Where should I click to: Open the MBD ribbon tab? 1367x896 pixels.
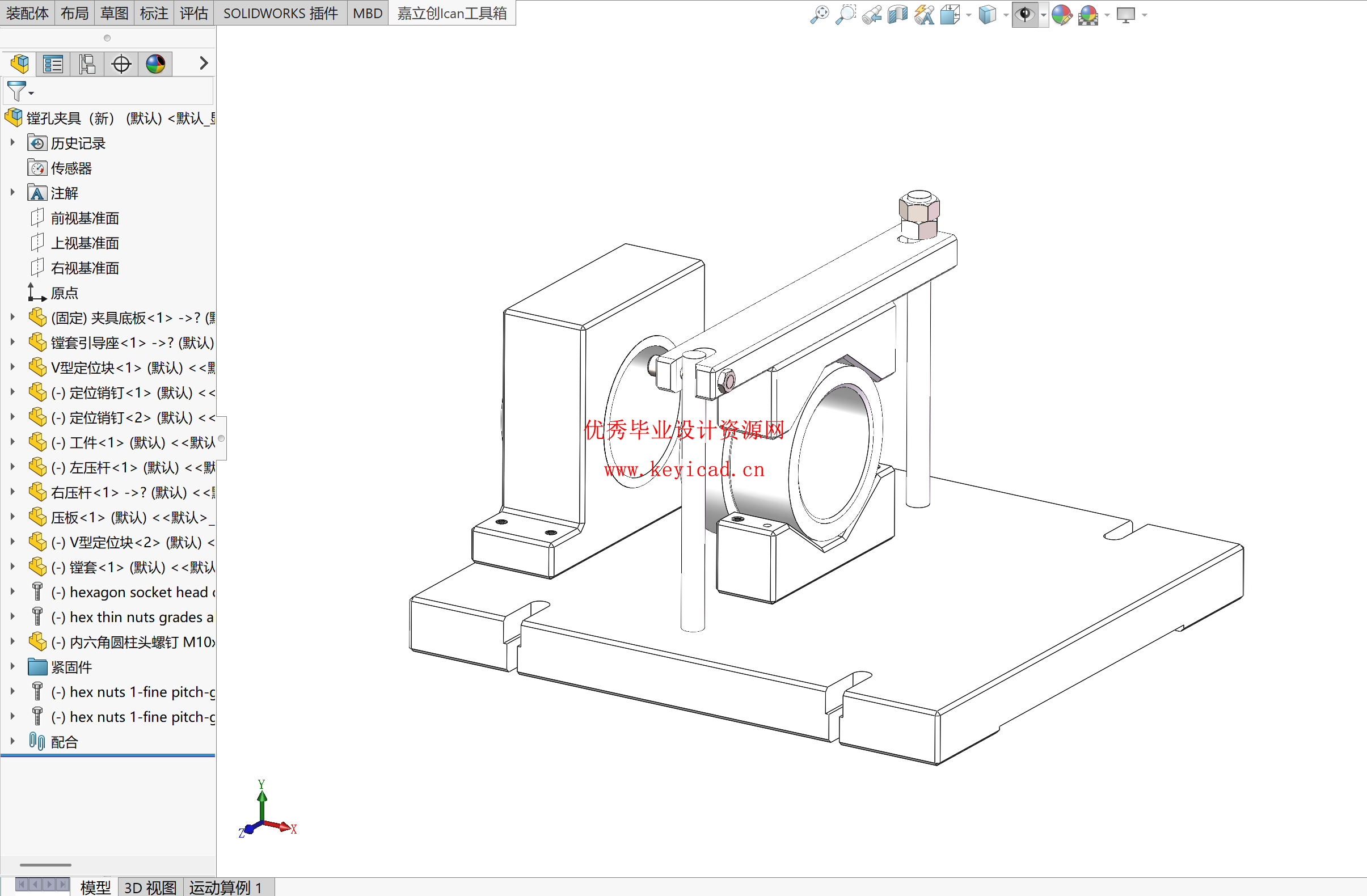368,12
